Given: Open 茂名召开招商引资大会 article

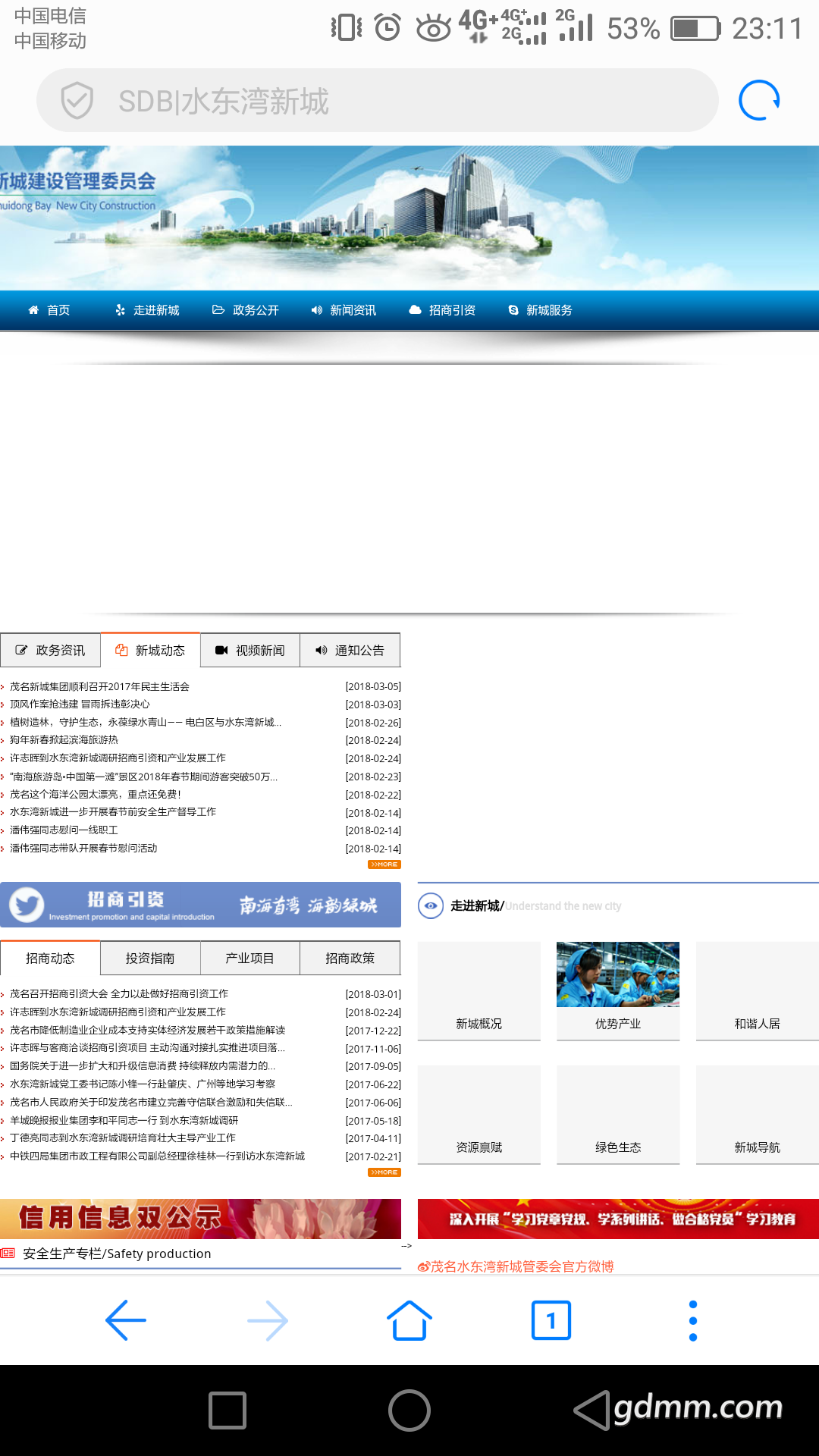Looking at the screenshot, I should [x=119, y=993].
